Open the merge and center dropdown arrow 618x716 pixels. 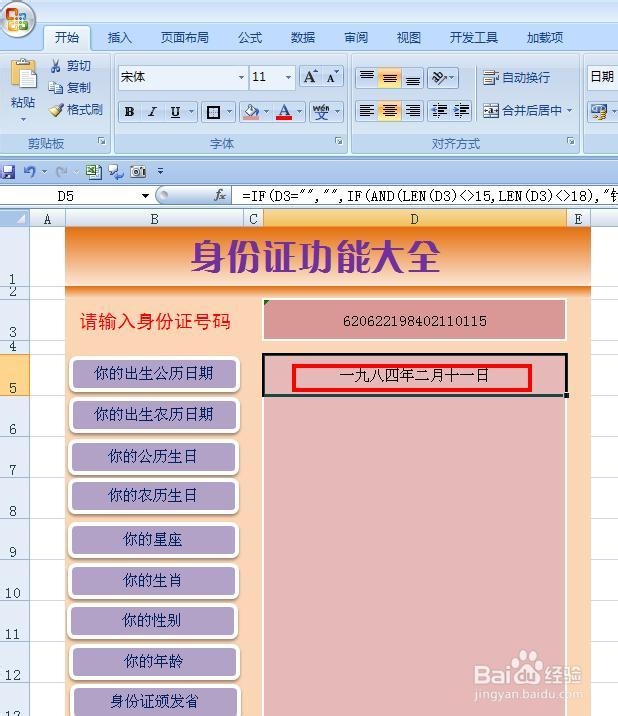(x=569, y=111)
